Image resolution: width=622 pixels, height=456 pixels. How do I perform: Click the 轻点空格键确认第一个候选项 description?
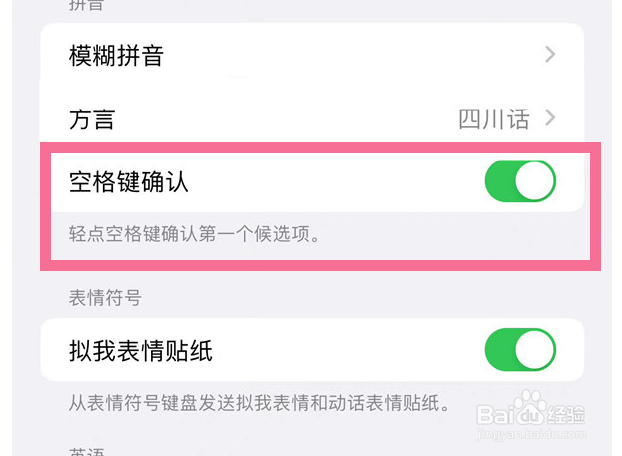(x=194, y=234)
